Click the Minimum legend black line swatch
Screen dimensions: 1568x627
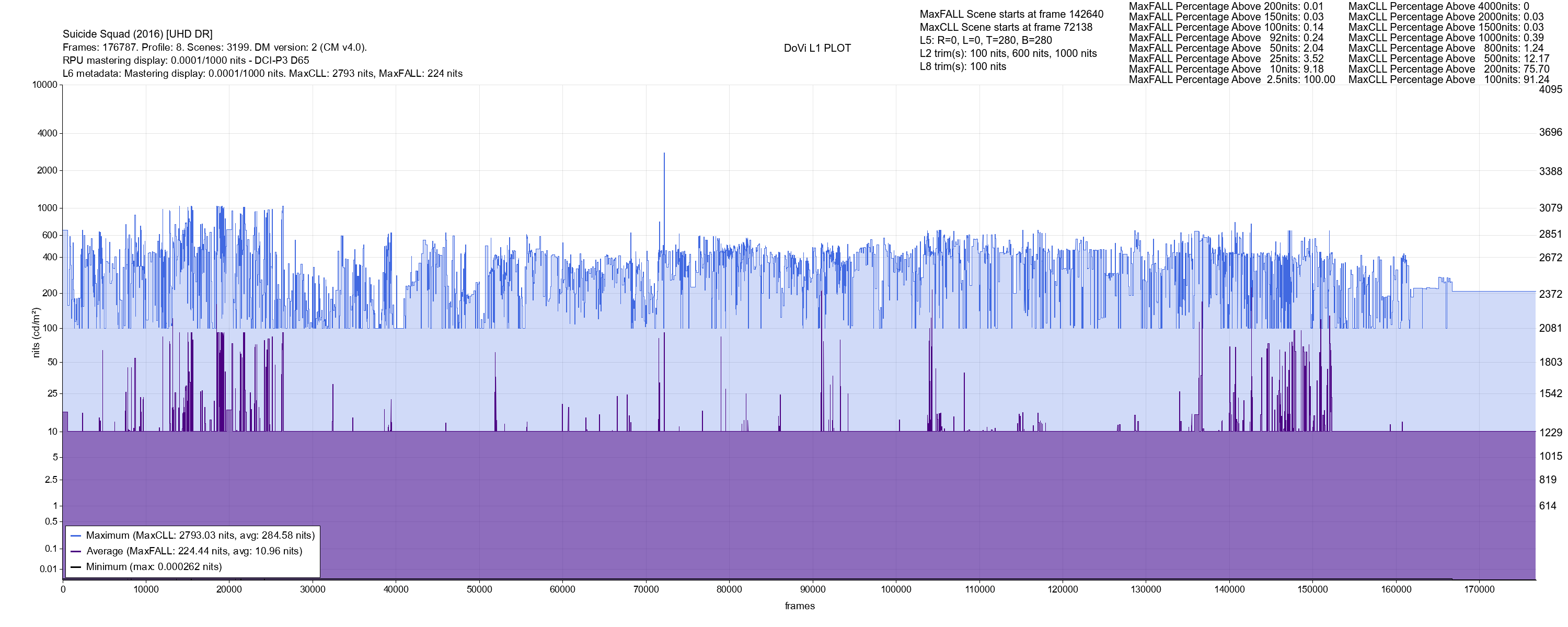click(x=75, y=567)
